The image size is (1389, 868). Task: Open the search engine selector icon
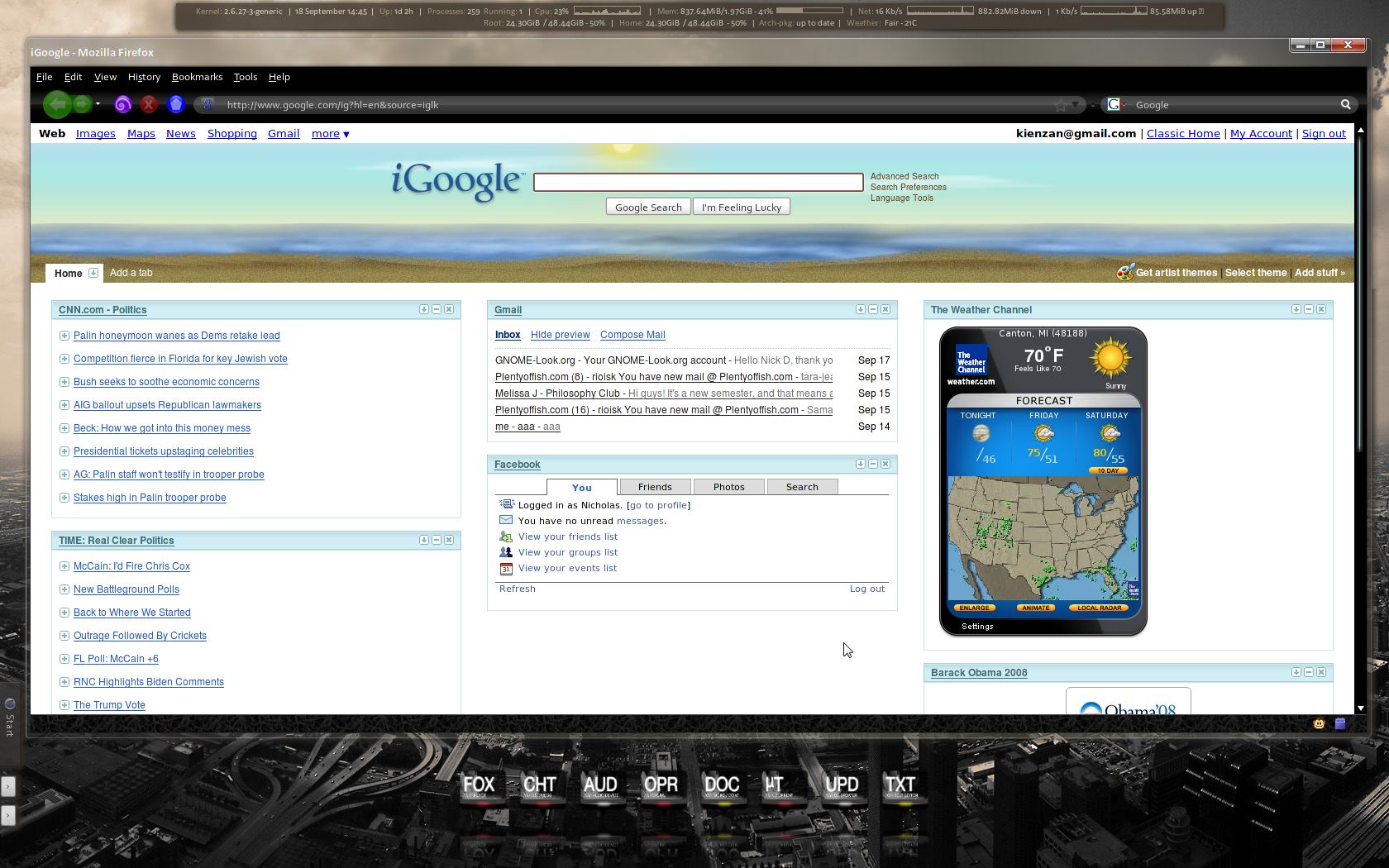pyautogui.click(x=1115, y=104)
